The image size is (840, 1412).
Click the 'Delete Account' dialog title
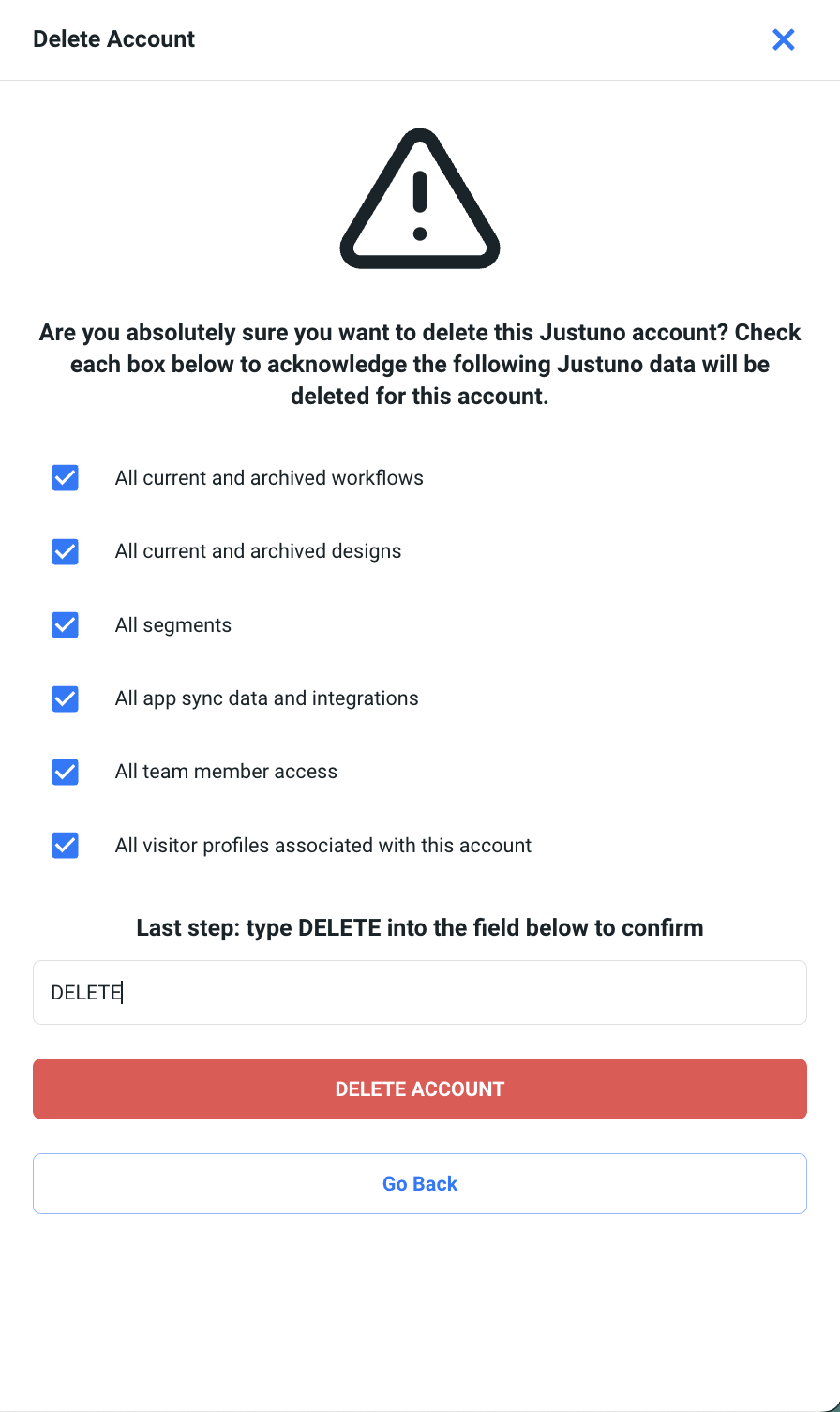point(114,39)
